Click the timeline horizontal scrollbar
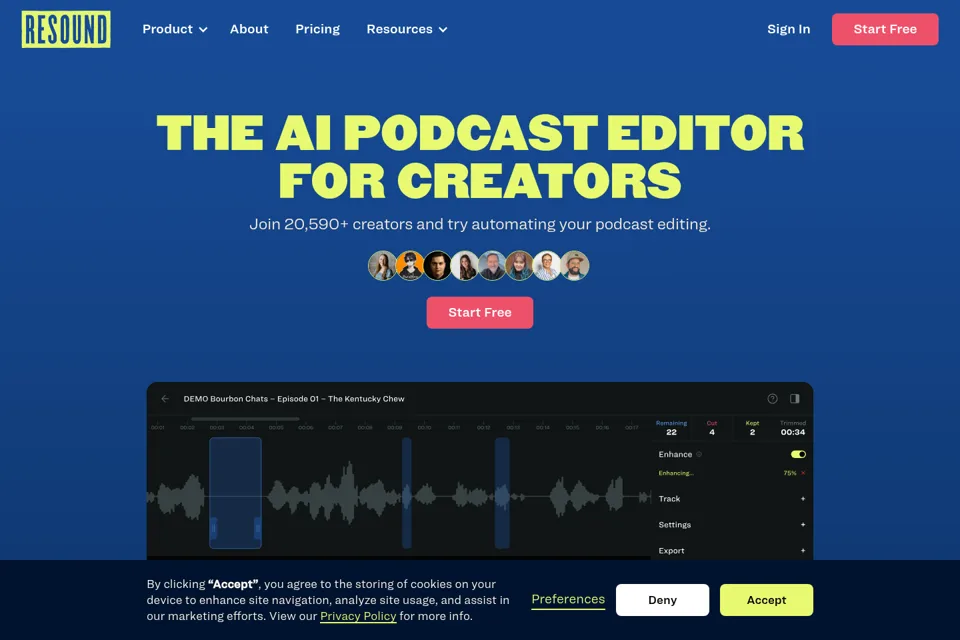This screenshot has height=640, width=960. pyautogui.click(x=245, y=419)
